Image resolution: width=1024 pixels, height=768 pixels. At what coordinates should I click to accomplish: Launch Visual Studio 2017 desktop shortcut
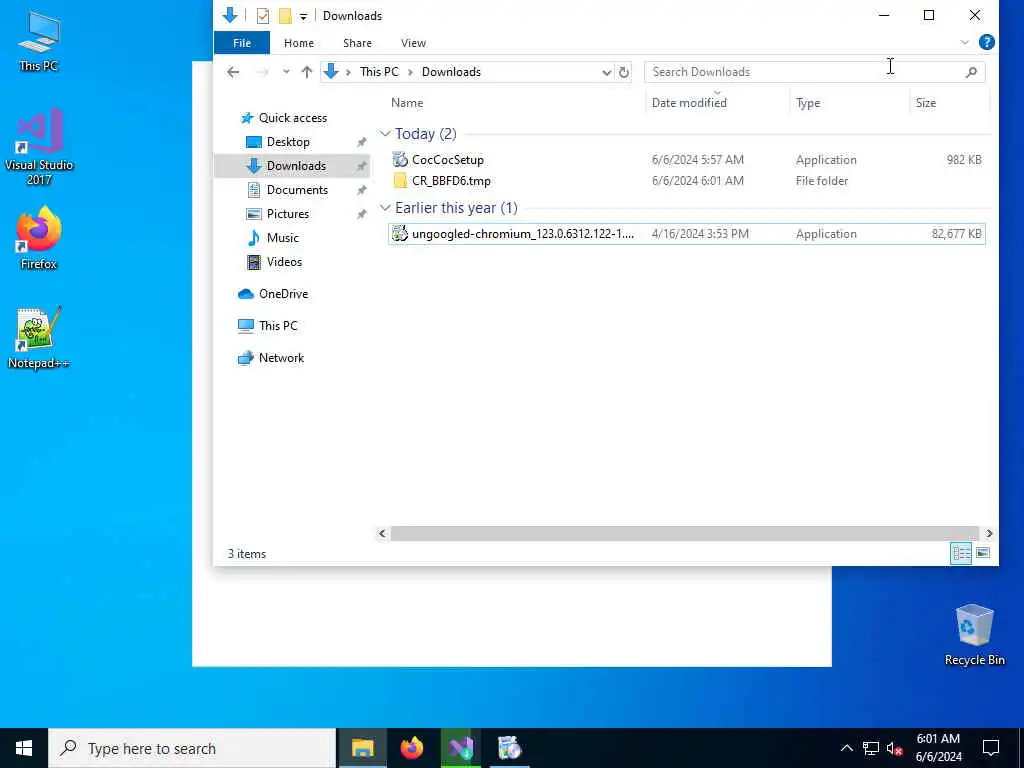[39, 146]
